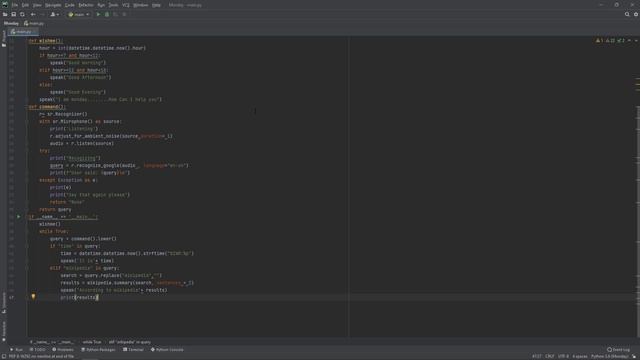640x360 pixels.
Task: Open the File menu
Action: point(15,5)
